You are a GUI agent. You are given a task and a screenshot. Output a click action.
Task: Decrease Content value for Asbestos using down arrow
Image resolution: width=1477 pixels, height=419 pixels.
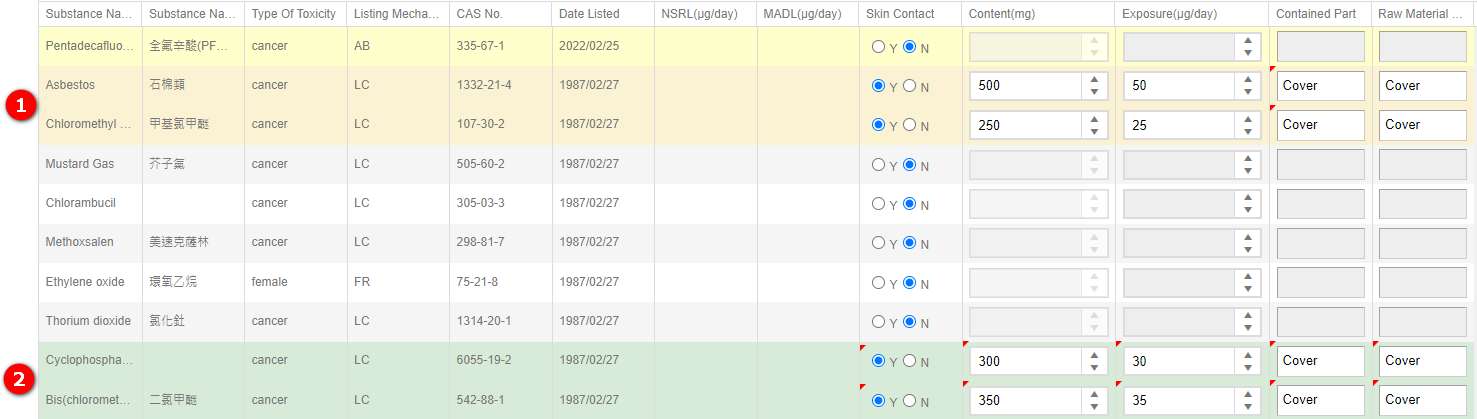click(x=1094, y=92)
